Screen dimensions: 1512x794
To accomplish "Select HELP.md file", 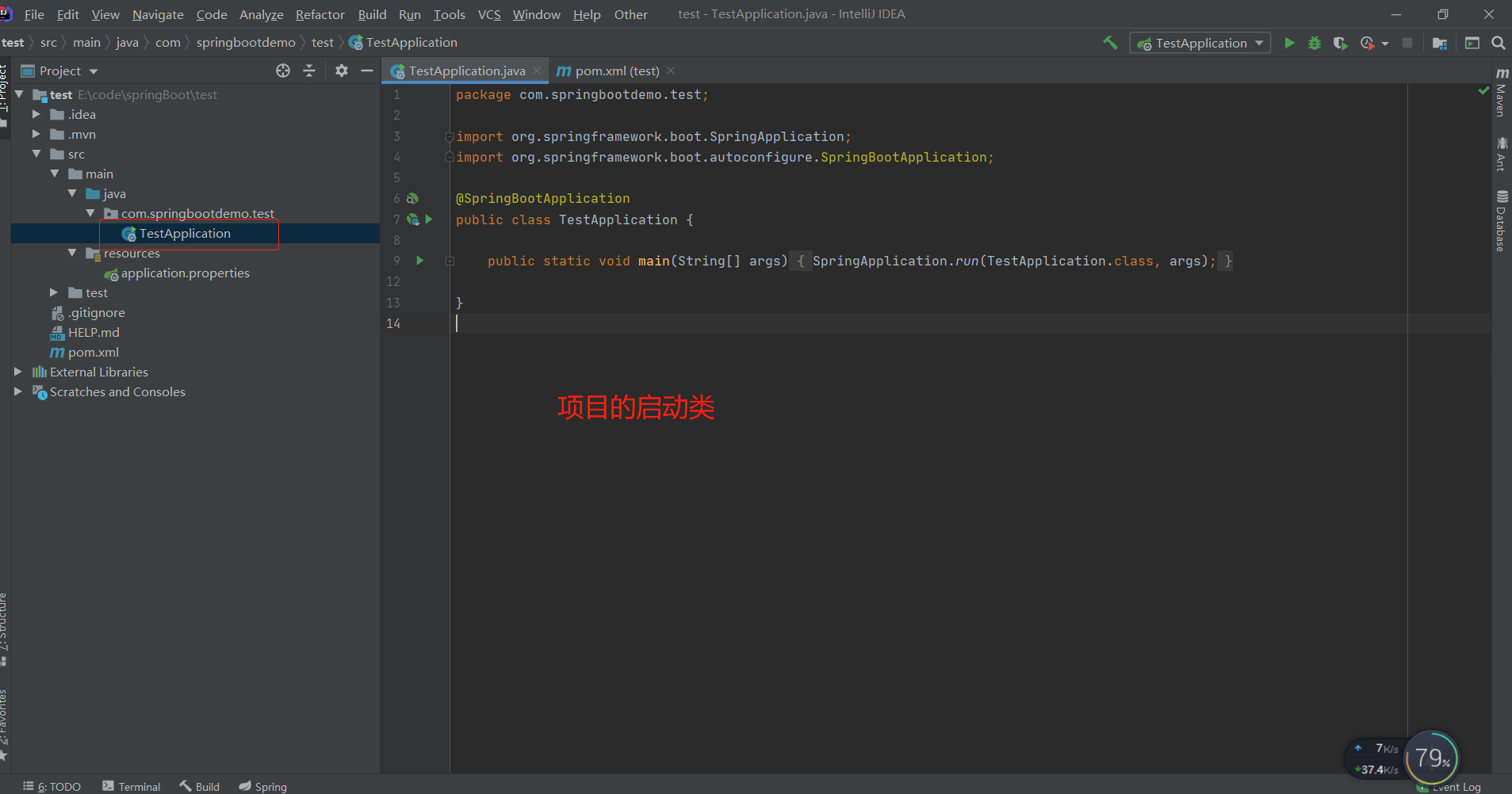I will click(93, 332).
